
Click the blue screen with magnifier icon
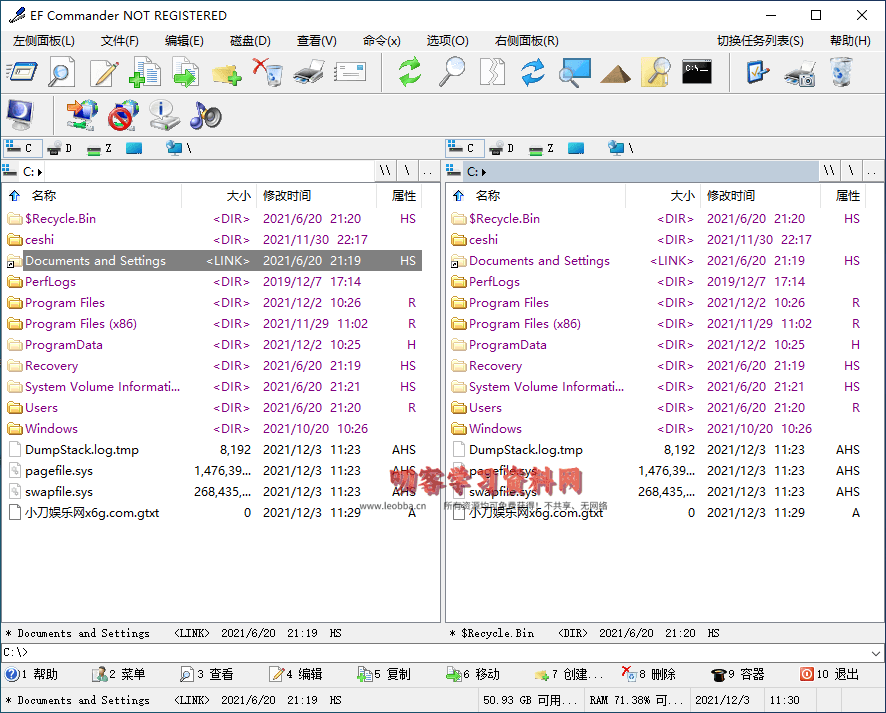575,72
